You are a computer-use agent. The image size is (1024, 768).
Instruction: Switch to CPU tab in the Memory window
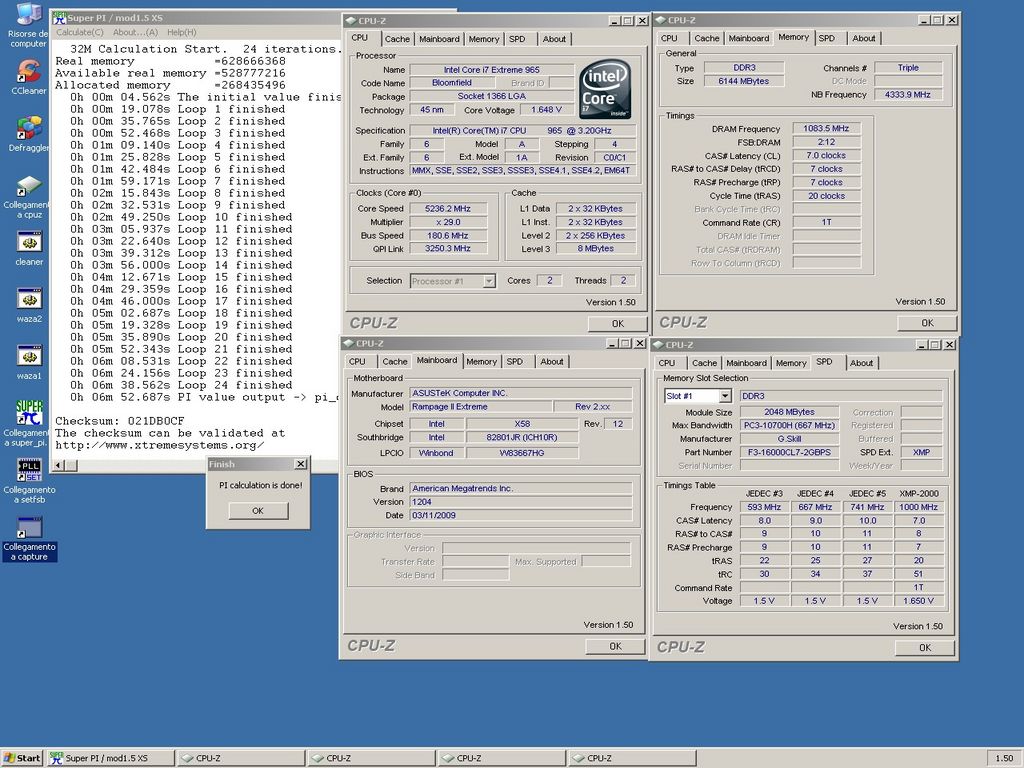(669, 39)
